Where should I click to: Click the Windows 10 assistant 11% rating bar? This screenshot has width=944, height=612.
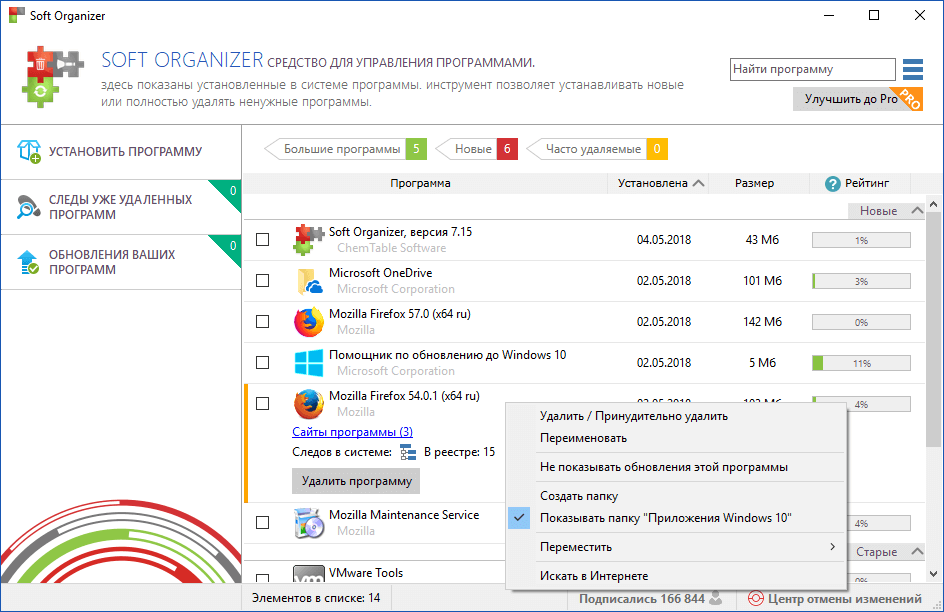coord(862,363)
